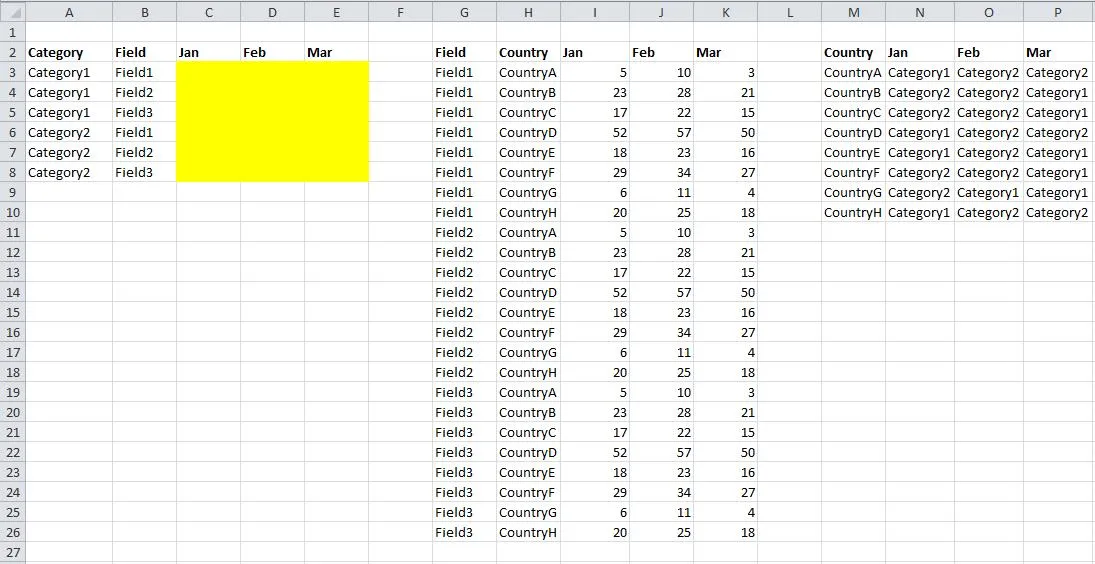Select cell J17 with value 11
Image resolution: width=1095 pixels, height=564 pixels.
661,352
